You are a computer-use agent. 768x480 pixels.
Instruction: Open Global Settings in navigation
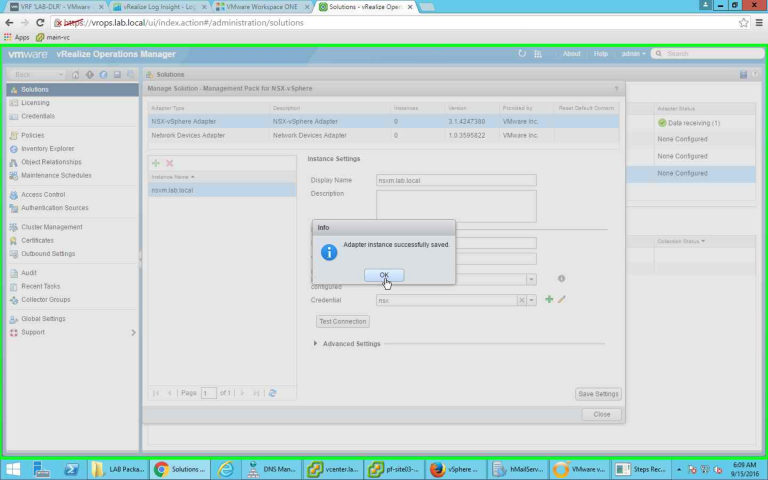pos(43,319)
